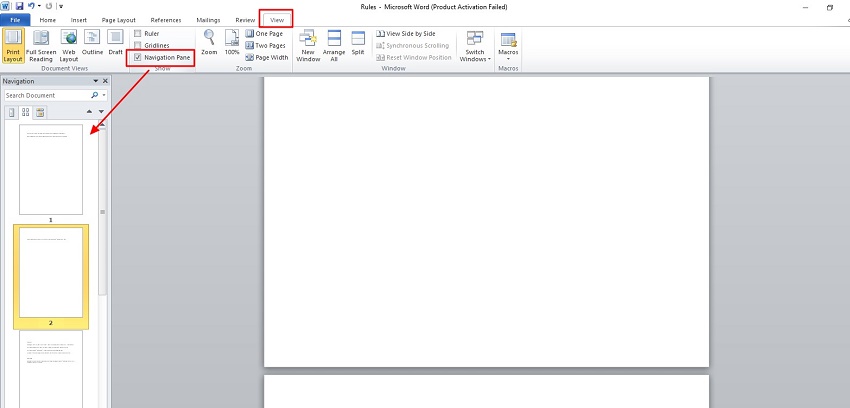Switch to Print Layout view
The width and height of the screenshot is (850, 408).
click(13, 45)
